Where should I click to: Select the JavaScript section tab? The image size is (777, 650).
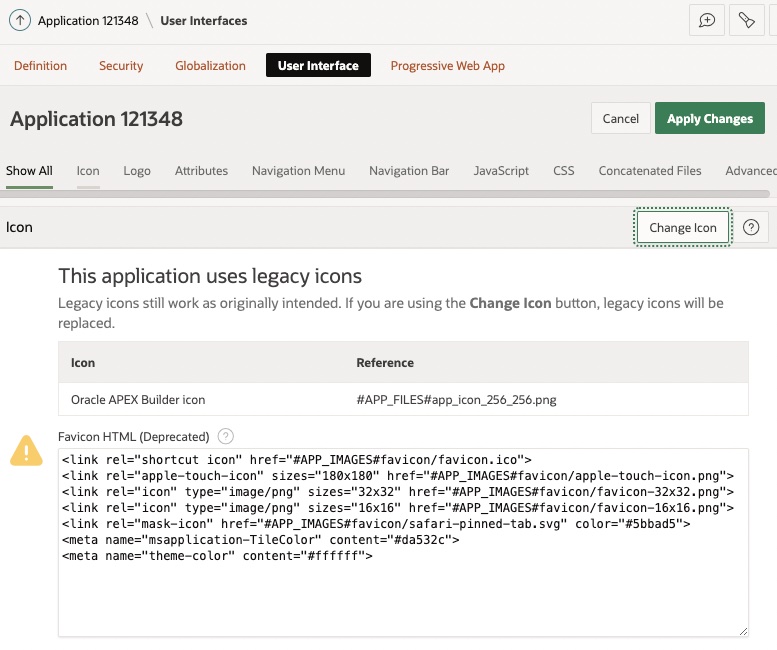point(501,171)
